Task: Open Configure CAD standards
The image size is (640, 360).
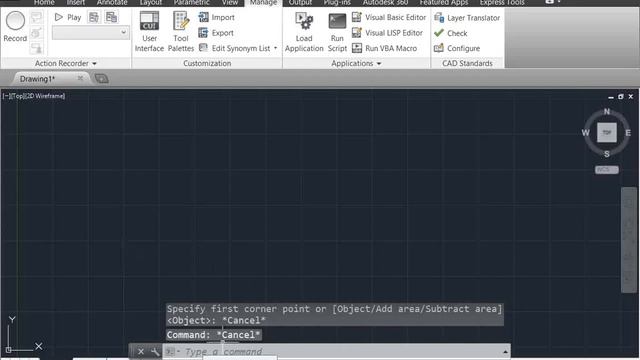Action: click(457, 48)
